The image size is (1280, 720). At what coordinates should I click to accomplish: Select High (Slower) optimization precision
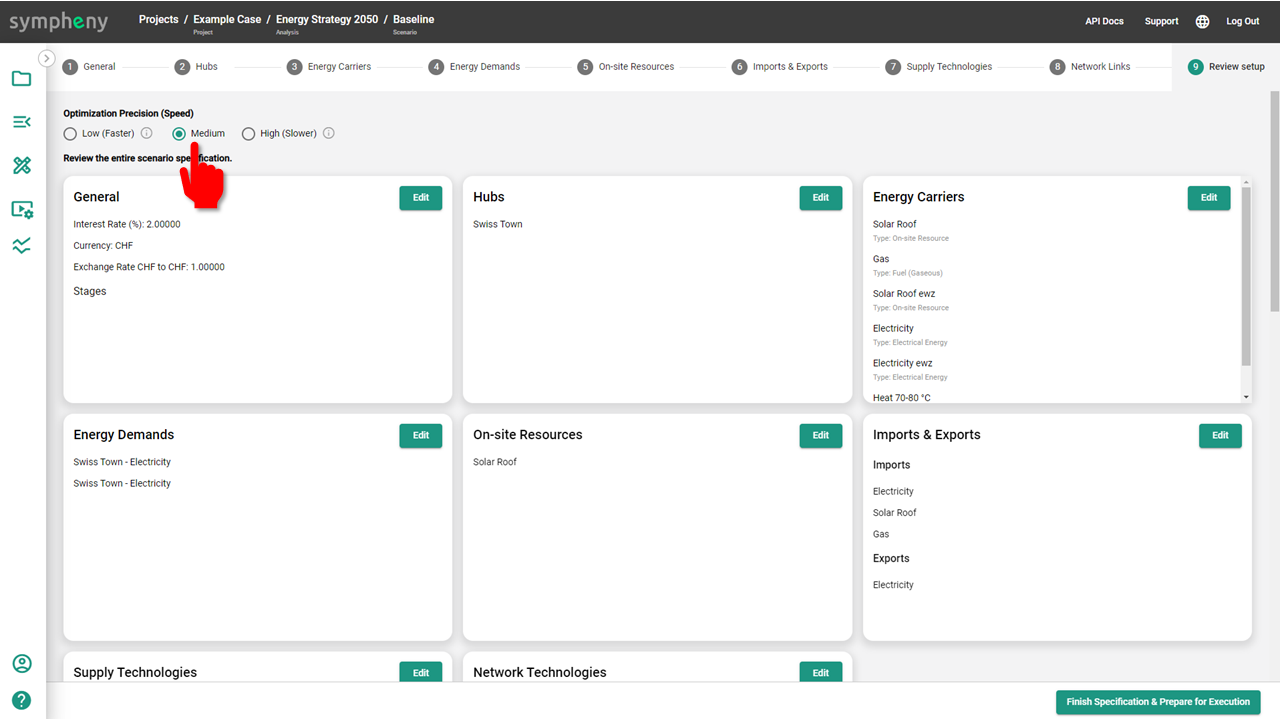(x=248, y=134)
